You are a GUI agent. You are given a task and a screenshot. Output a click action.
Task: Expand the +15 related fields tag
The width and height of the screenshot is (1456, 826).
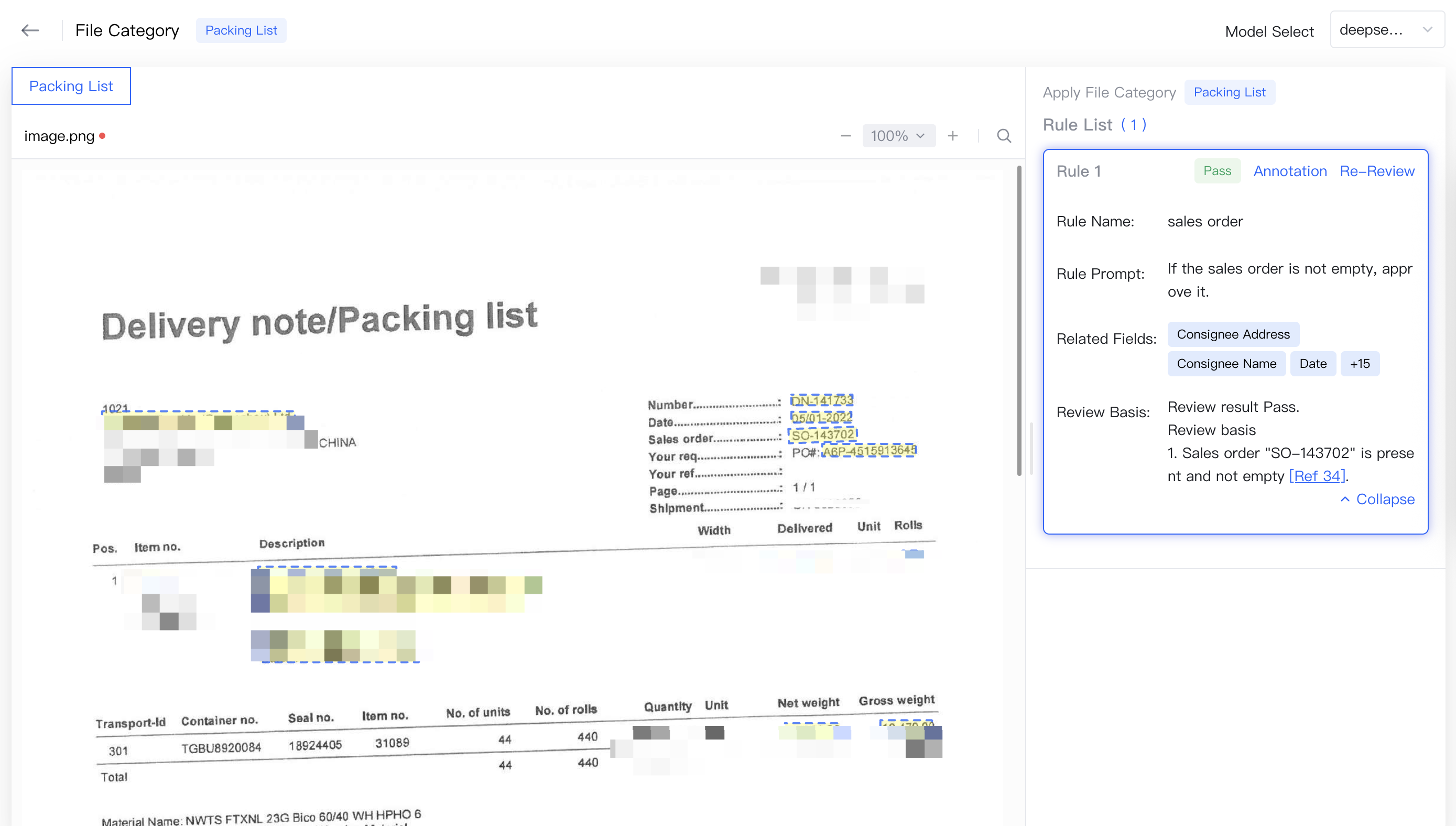[x=1360, y=364]
